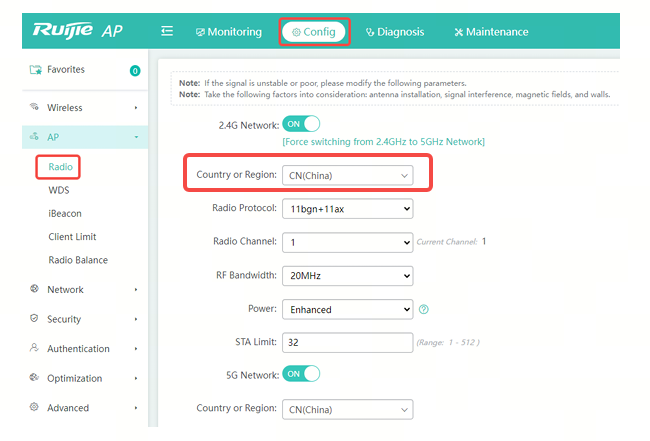Toggle the 2.4G Network switch
Image resolution: width=650 pixels, height=441 pixels.
(x=301, y=124)
